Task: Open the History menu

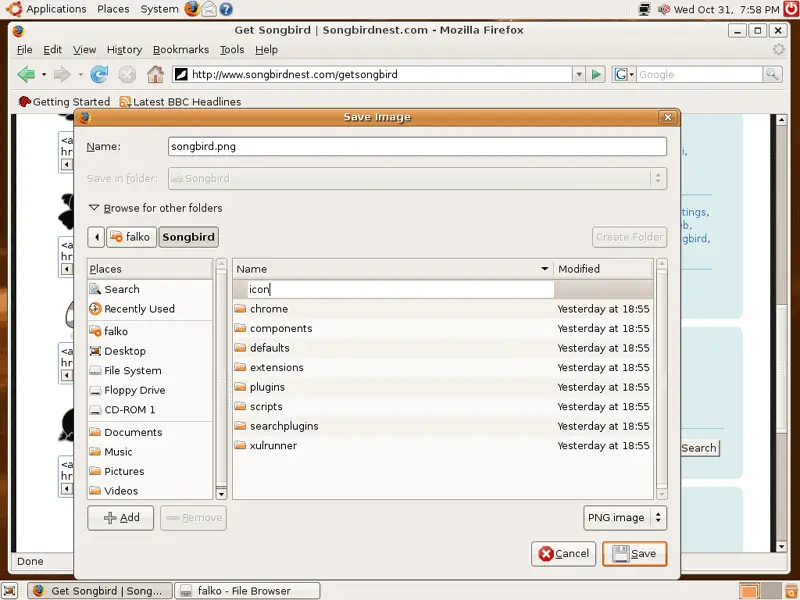Action: coord(124,49)
